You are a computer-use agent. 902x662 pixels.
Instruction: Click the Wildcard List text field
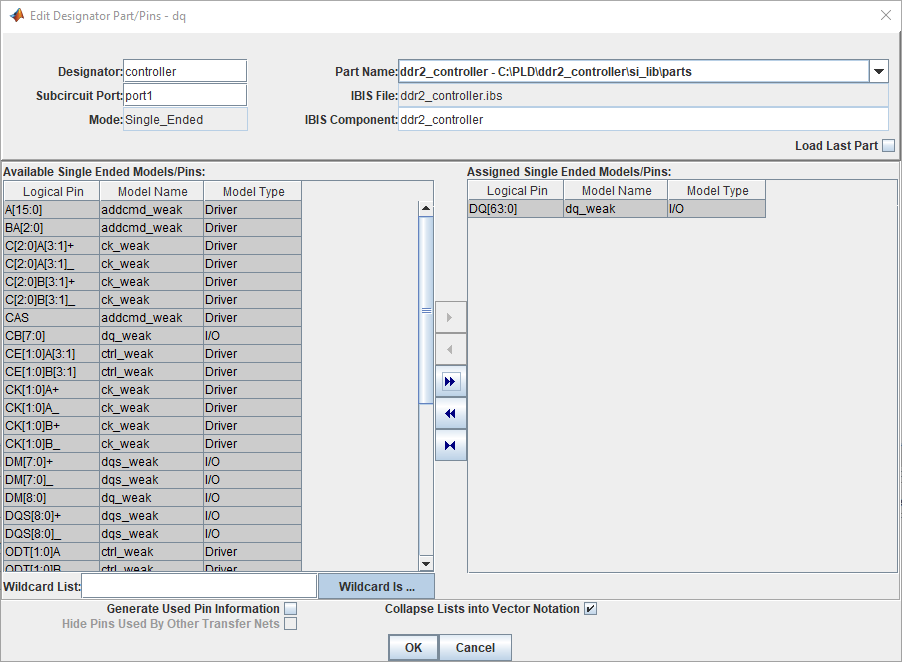pyautogui.click(x=199, y=586)
